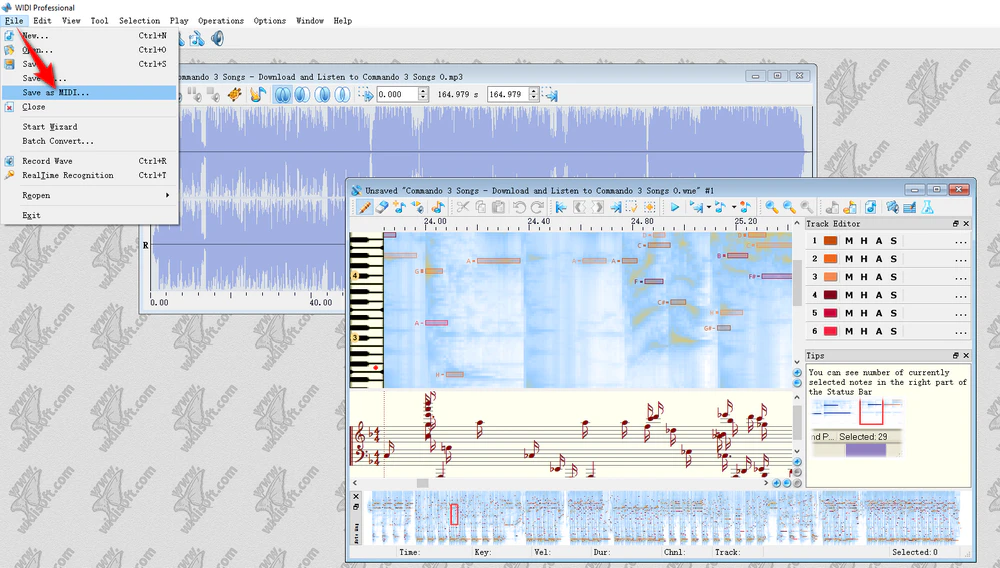Click track 4 dark red color swatch
This screenshot has height=568, width=1000.
click(x=830, y=295)
